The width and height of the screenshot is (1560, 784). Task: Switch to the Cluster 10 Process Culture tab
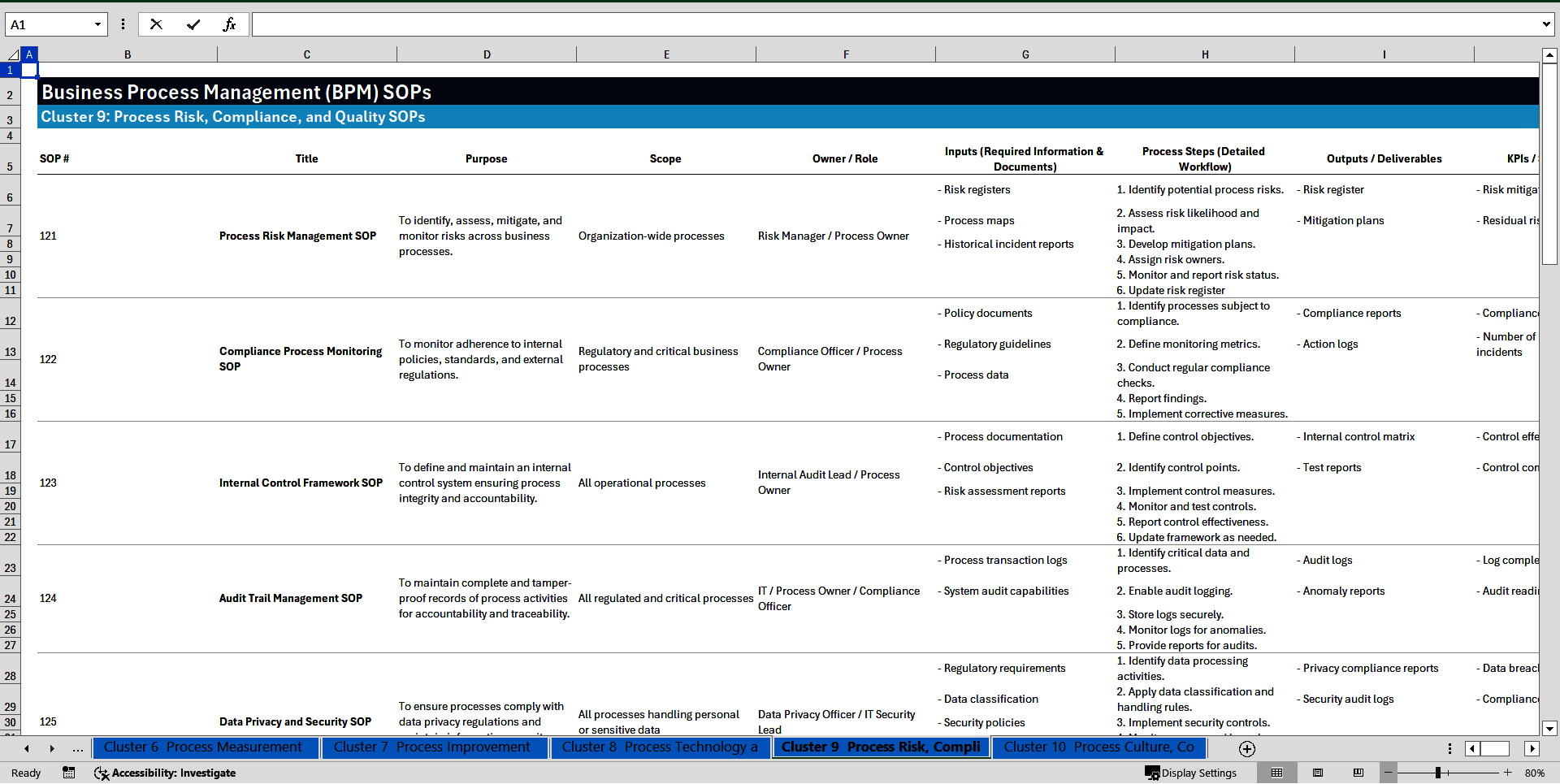1098,747
